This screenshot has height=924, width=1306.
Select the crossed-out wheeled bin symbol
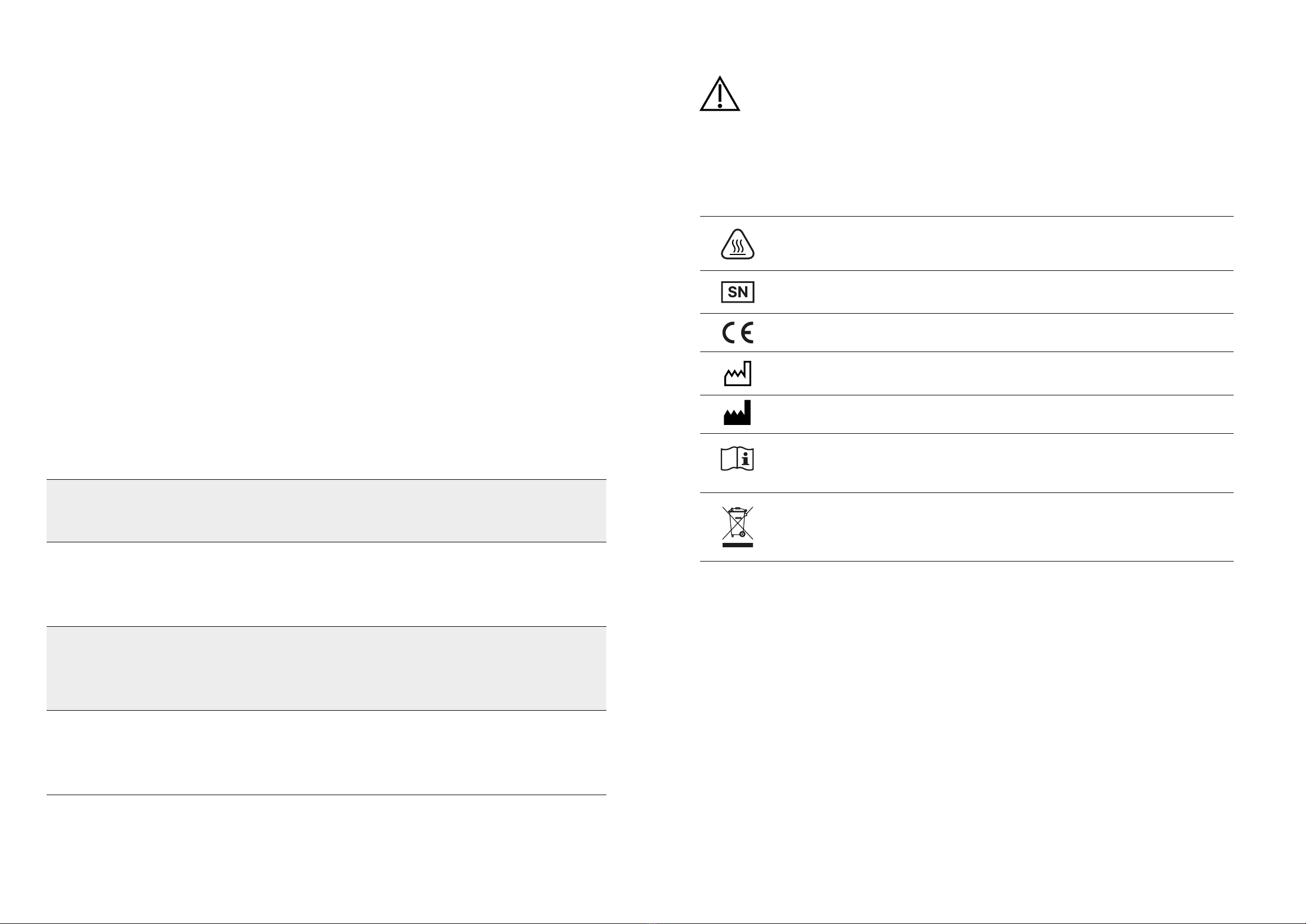coord(738,522)
